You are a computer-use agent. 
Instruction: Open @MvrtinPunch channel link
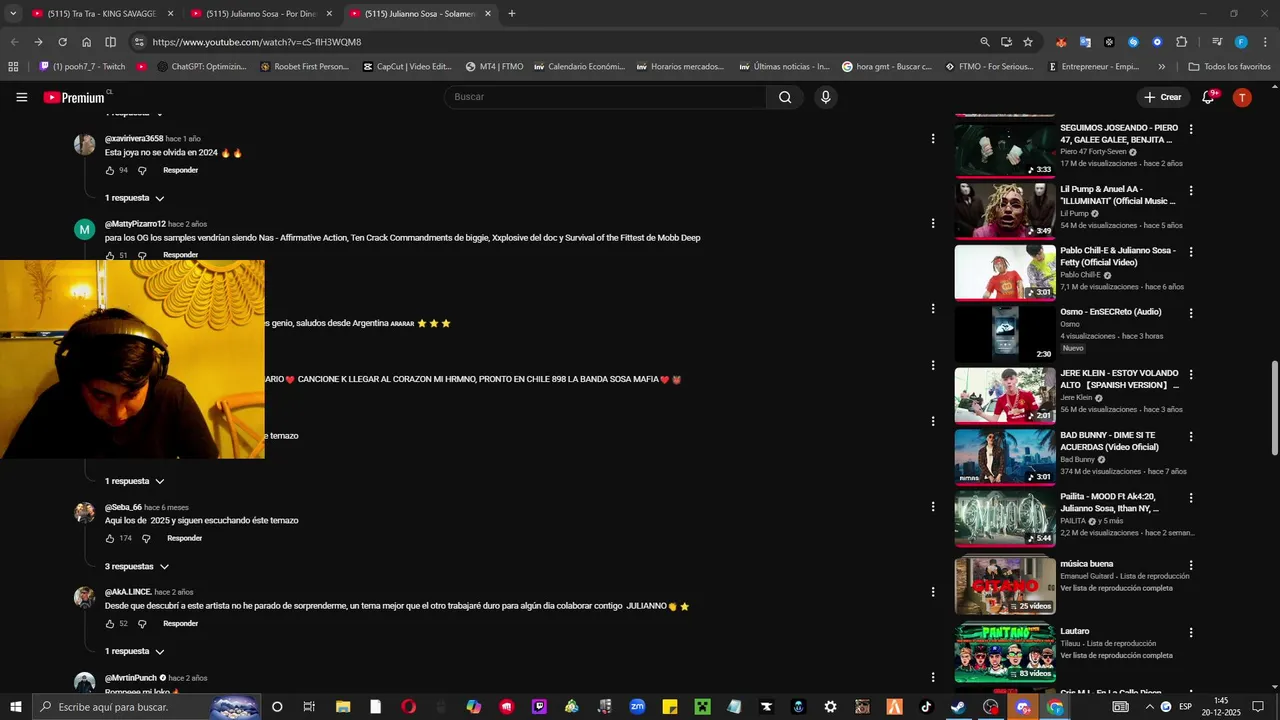(x=131, y=678)
